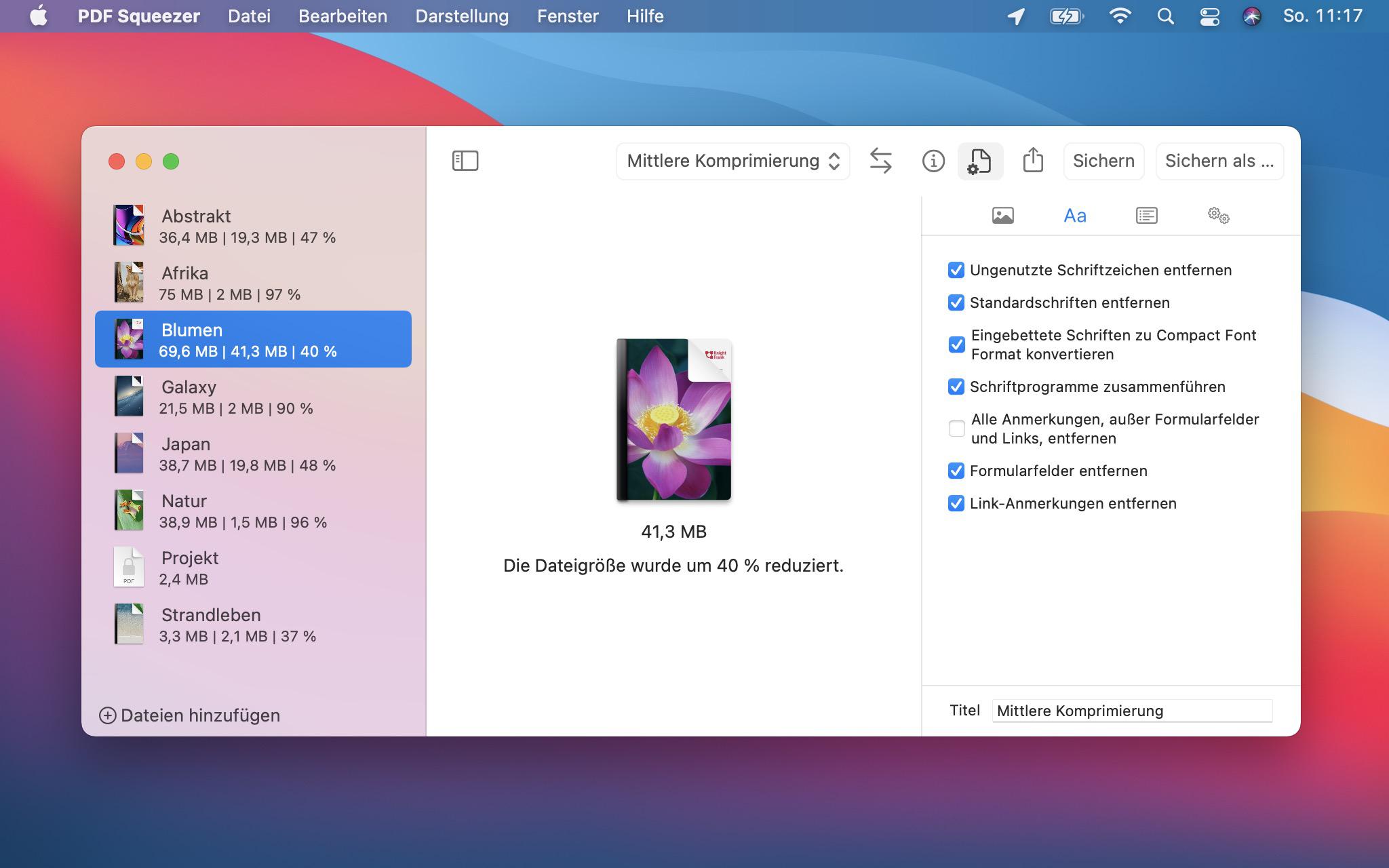Show file info via the info icon
The height and width of the screenshot is (868, 1389).
point(933,161)
